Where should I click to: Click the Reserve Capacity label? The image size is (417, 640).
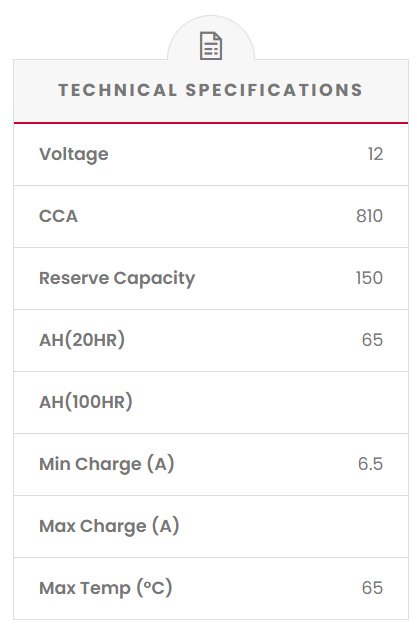click(x=117, y=278)
